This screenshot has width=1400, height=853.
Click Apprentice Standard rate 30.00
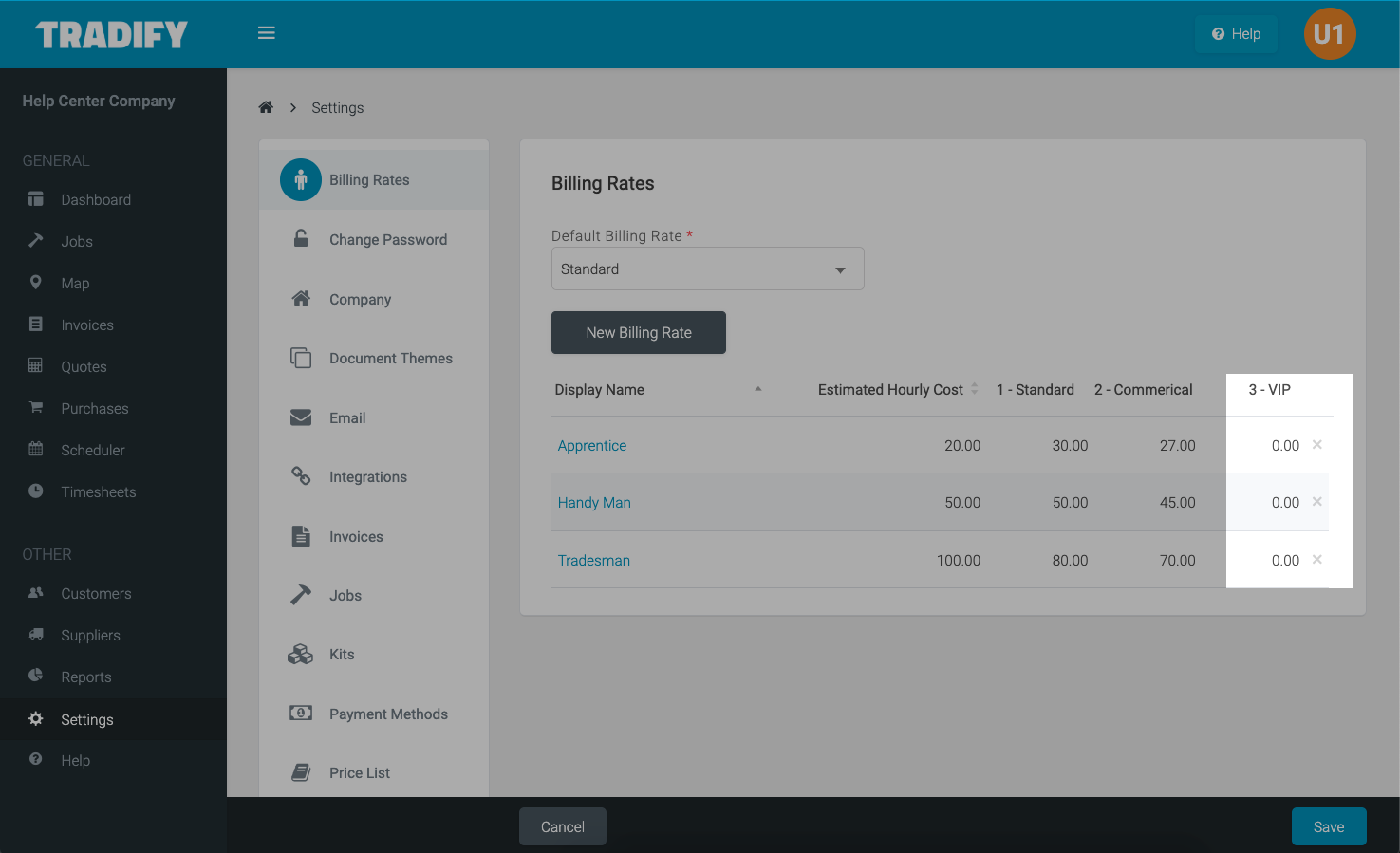[1070, 445]
